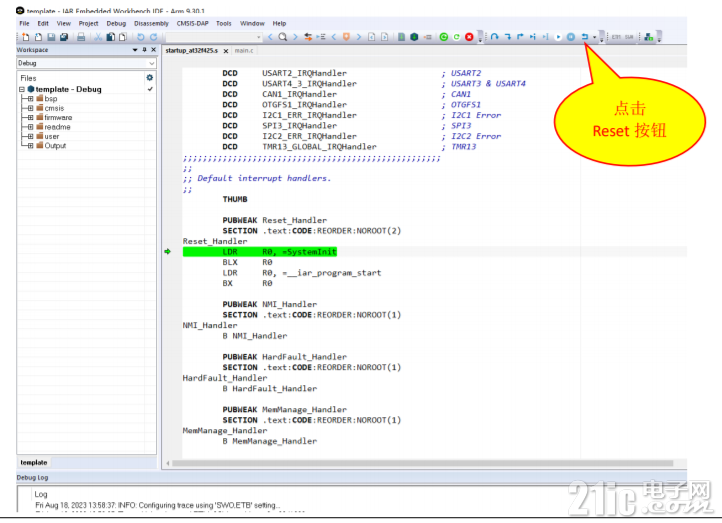Select the startup_at32f425.s editor tab

[192, 51]
